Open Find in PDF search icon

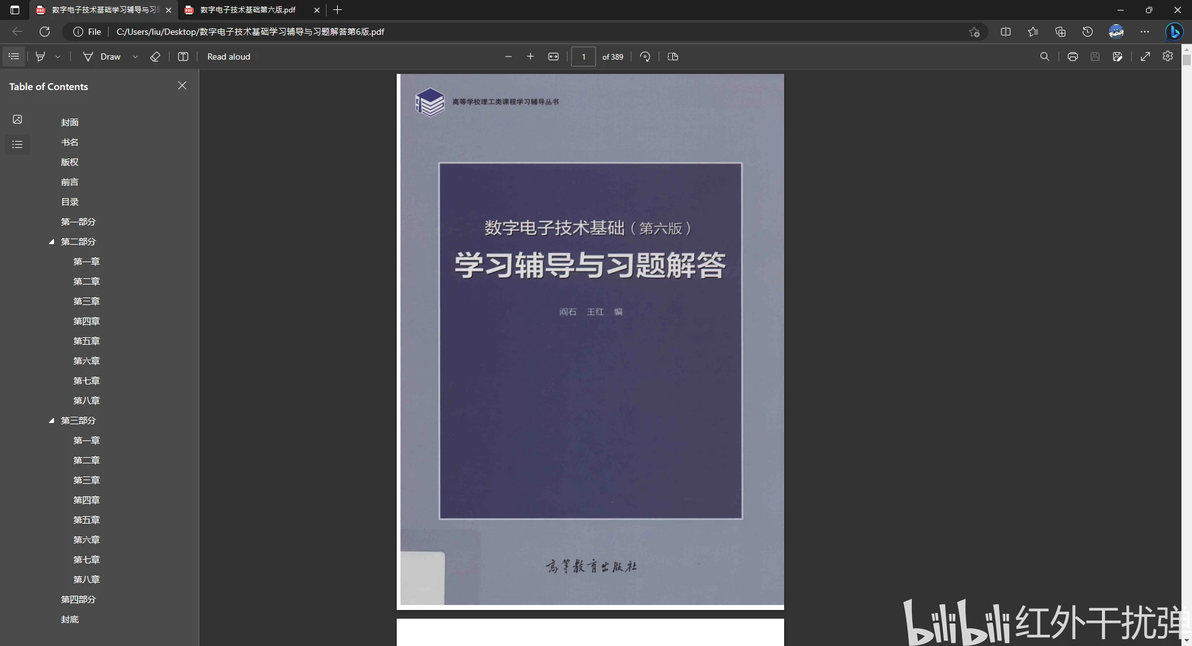coord(1045,56)
